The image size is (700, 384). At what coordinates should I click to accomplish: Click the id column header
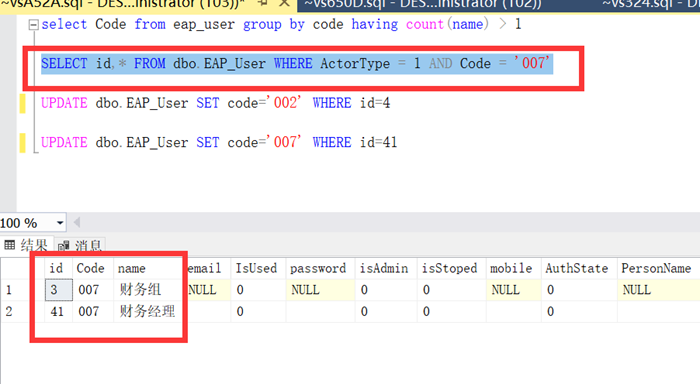(x=58, y=268)
